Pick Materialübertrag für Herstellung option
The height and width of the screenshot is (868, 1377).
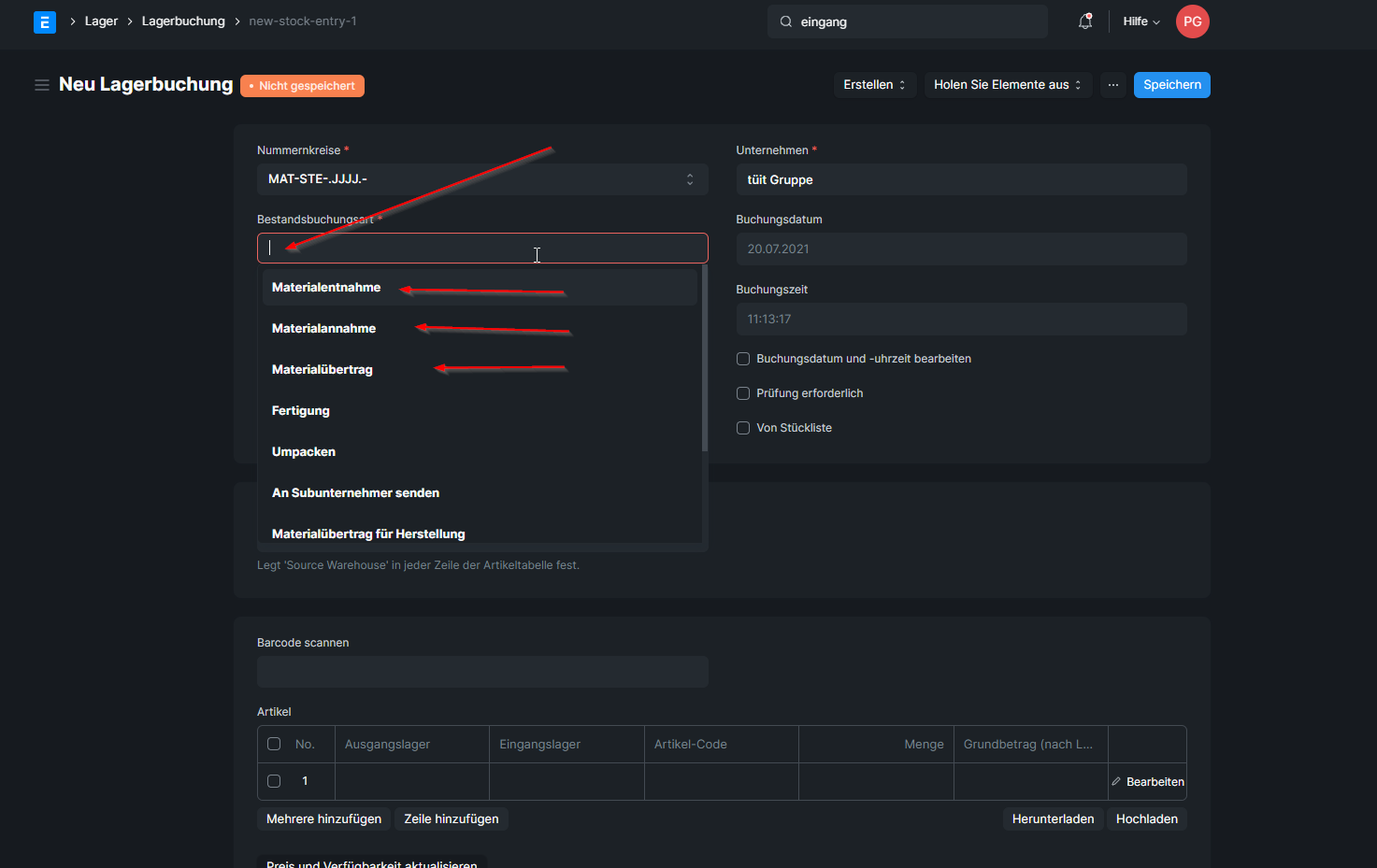(x=480, y=533)
